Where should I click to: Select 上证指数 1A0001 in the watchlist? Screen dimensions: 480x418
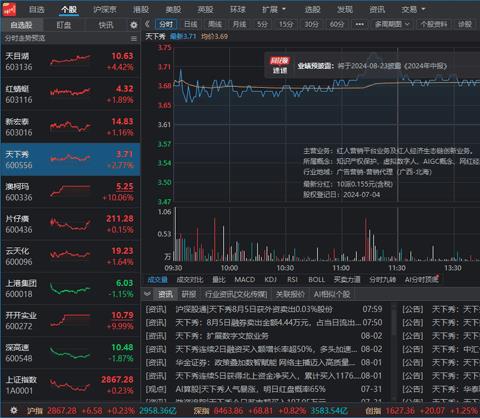[x=70, y=385]
